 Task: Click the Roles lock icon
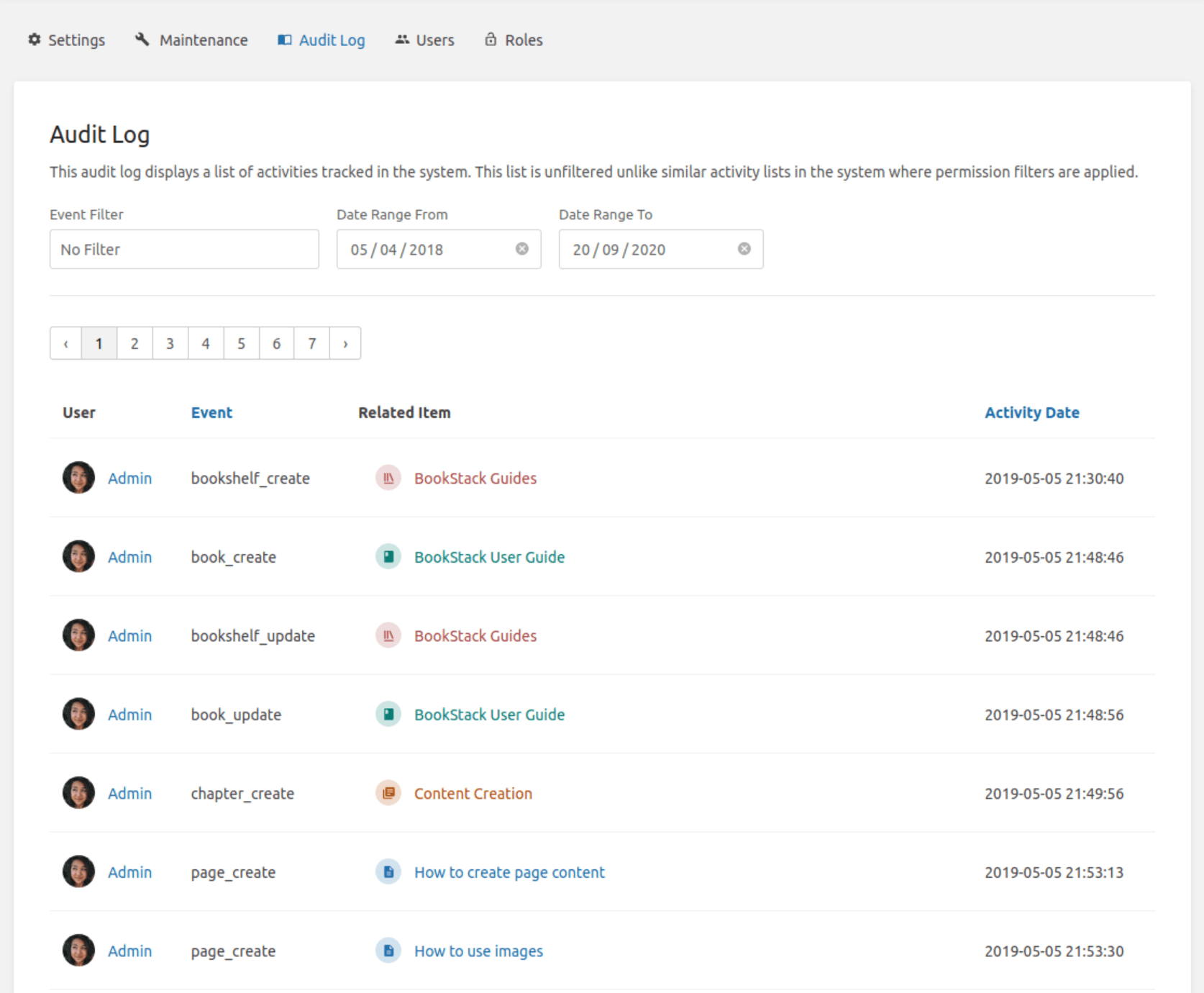click(491, 40)
